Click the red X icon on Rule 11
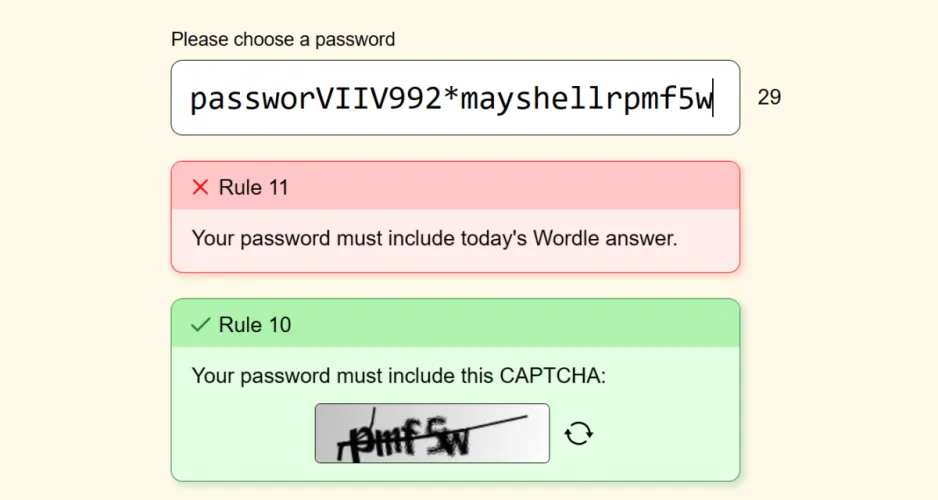Image resolution: width=938 pixels, height=500 pixels. coord(200,187)
